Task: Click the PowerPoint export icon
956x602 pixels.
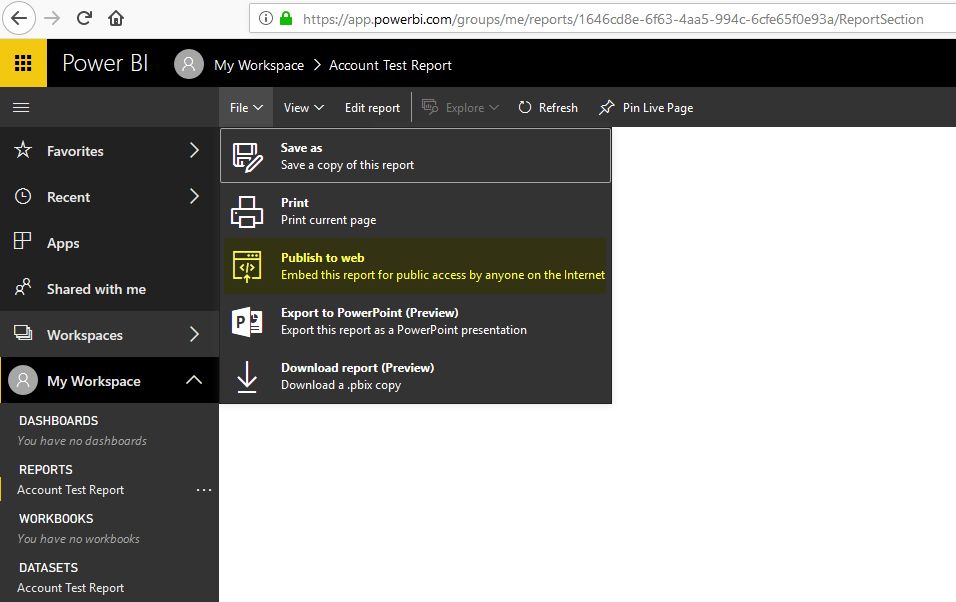Action: click(x=247, y=321)
